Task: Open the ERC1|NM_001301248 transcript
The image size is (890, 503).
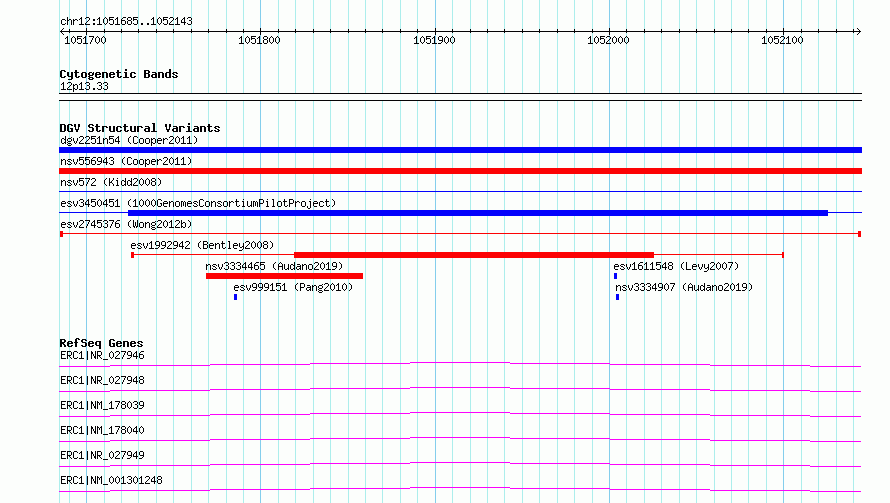Action: (111, 480)
